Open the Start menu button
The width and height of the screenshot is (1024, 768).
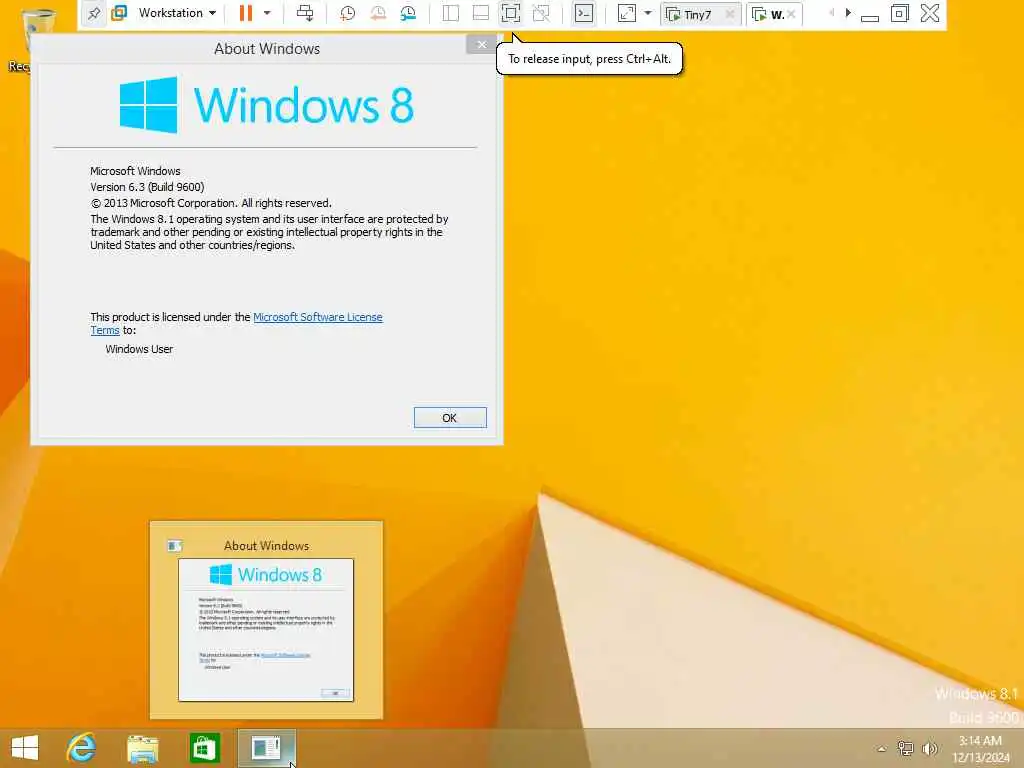coord(25,748)
